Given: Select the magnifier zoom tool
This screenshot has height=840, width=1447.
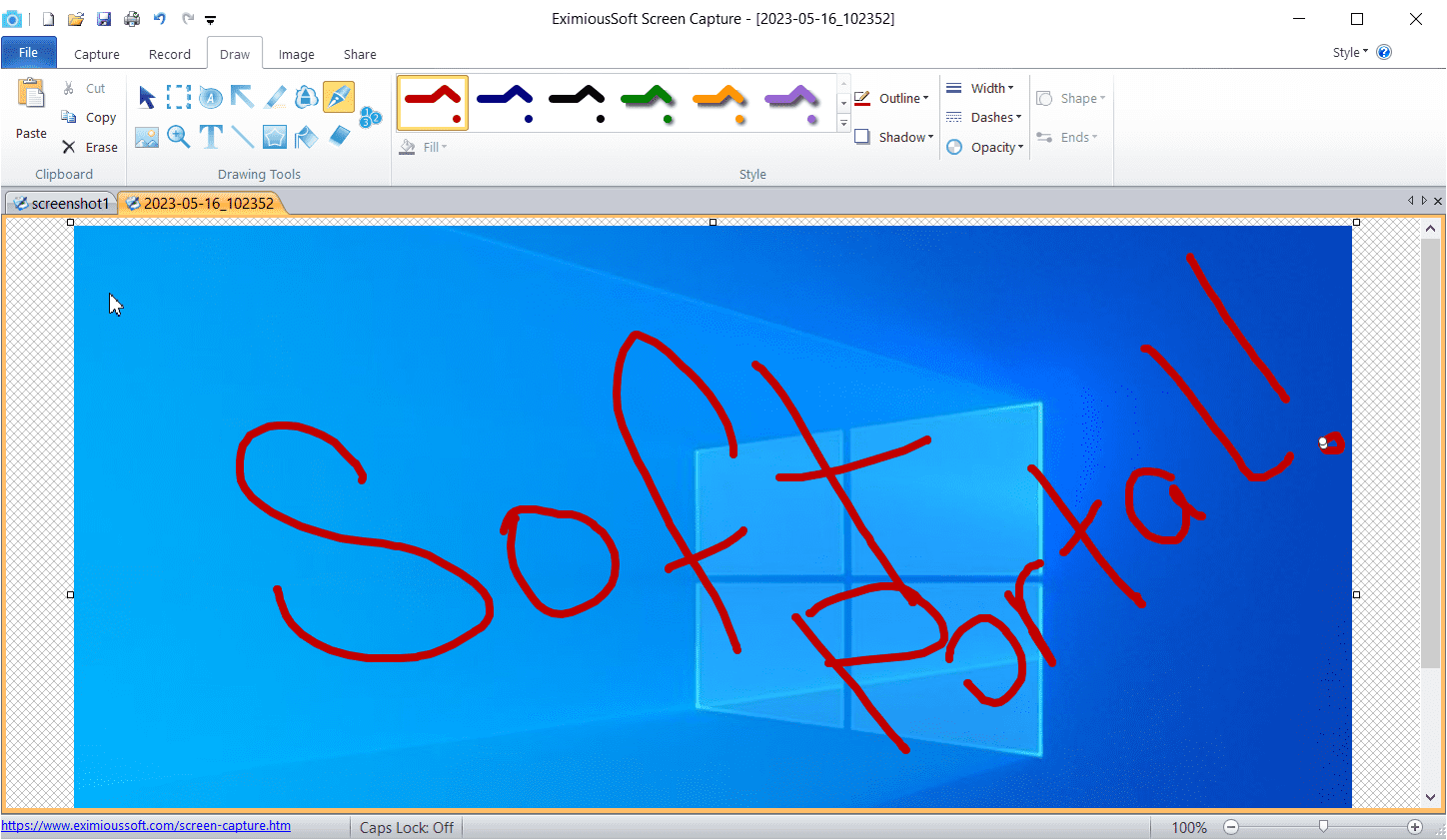Looking at the screenshot, I should (179, 137).
